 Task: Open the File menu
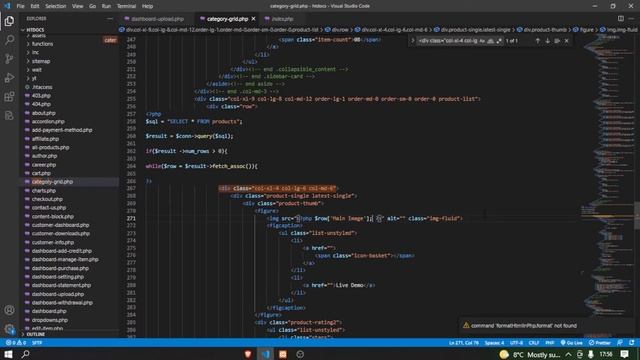coord(20,6)
